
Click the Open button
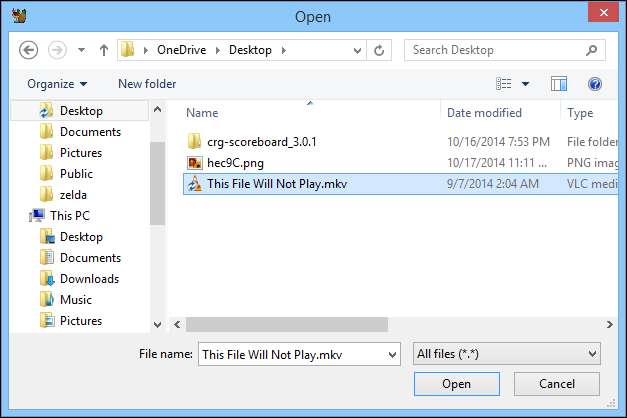tap(457, 384)
